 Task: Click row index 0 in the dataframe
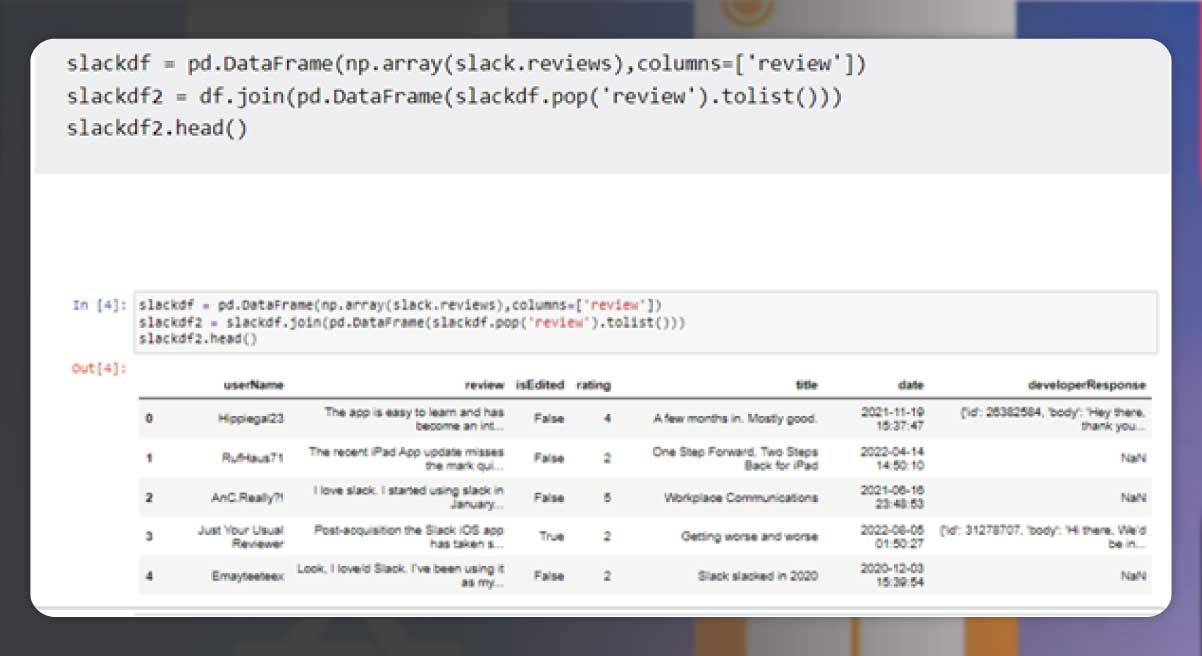149,419
